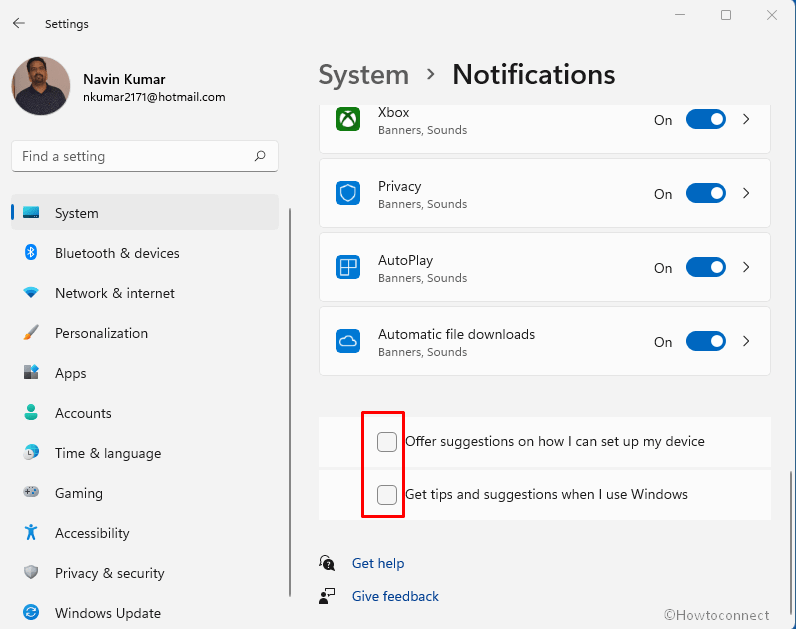Viewport: 796px width, 629px height.
Task: Click the System monitor icon
Action: (31, 212)
